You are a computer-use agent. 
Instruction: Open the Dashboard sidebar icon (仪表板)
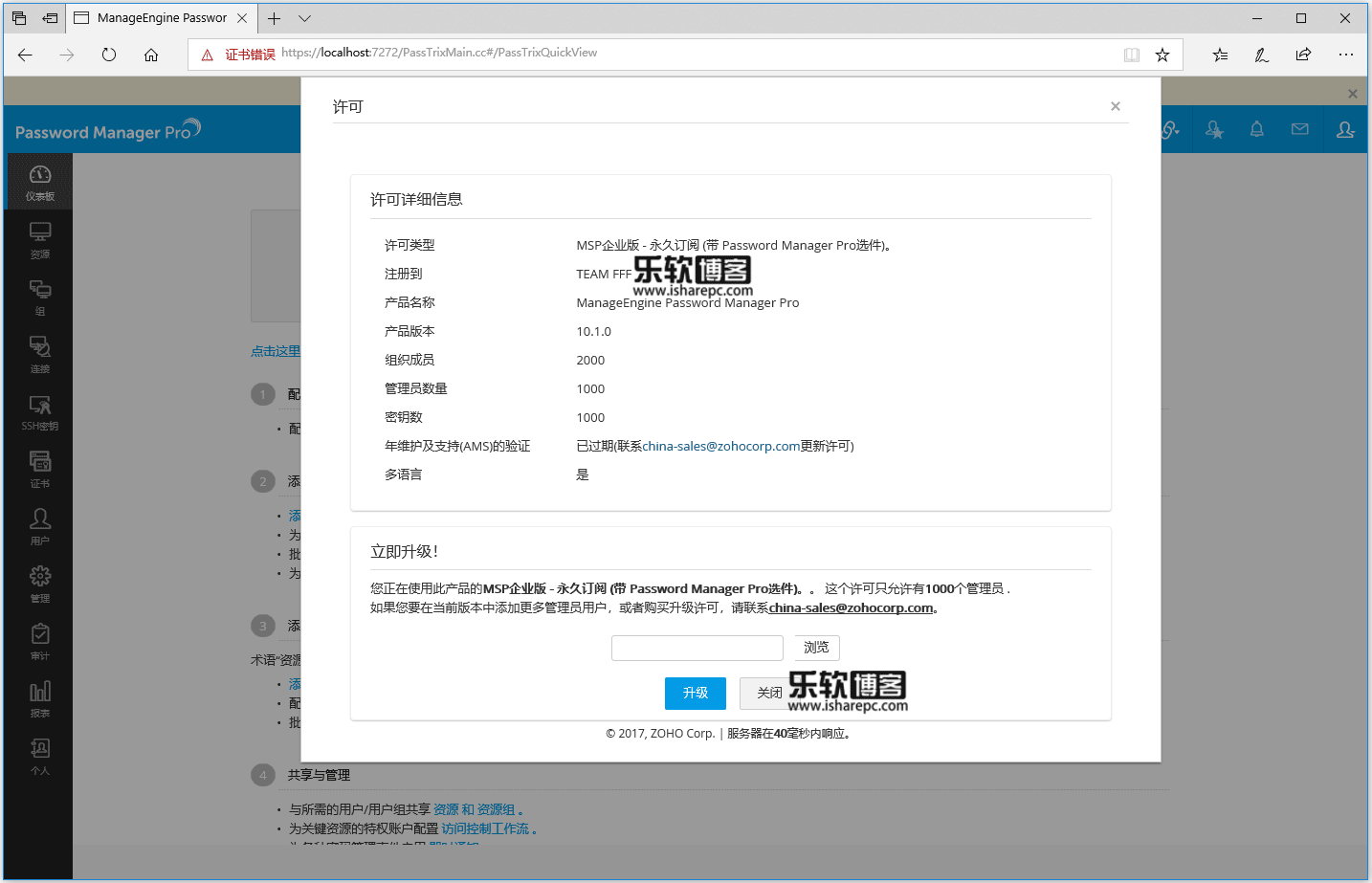pos(39,181)
